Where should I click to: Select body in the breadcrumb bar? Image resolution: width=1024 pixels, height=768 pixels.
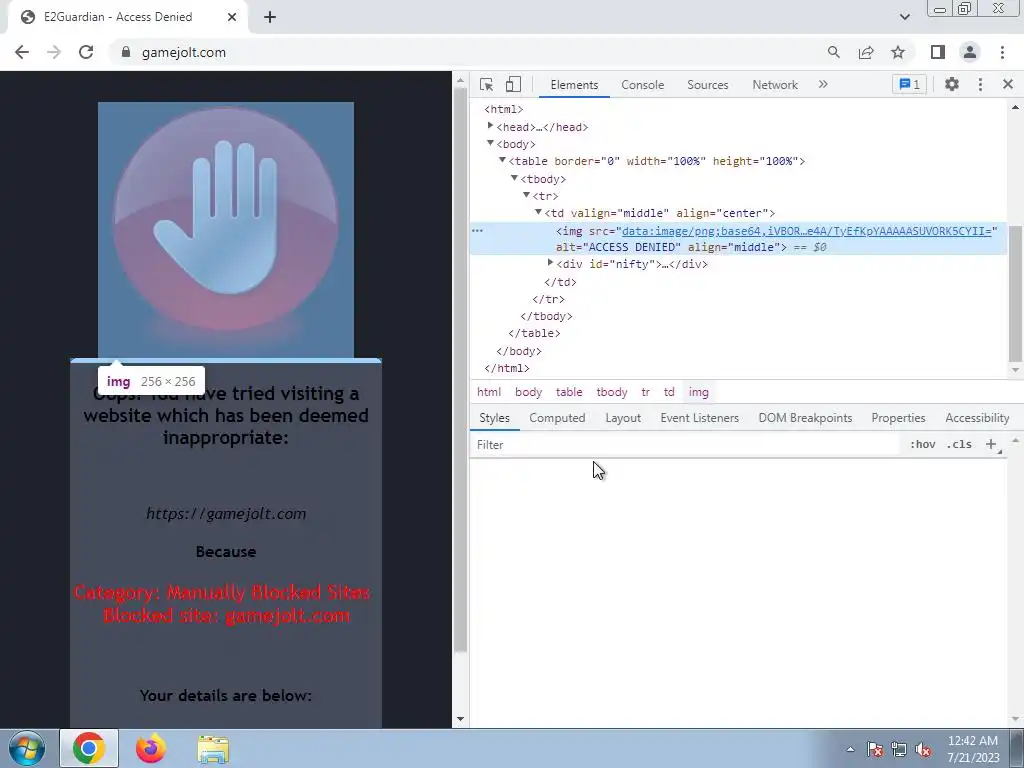click(x=528, y=392)
